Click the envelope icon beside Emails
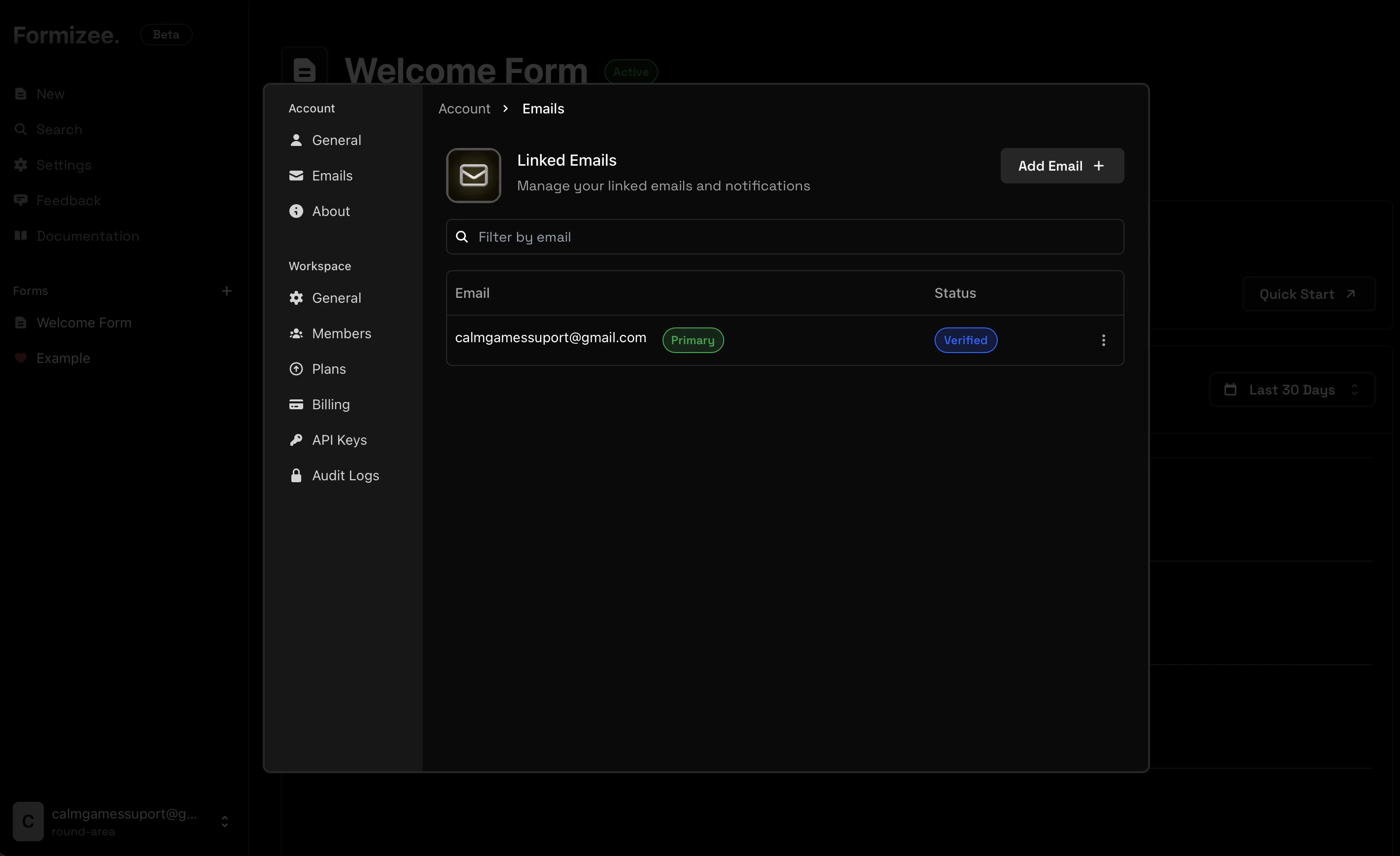 [x=296, y=176]
